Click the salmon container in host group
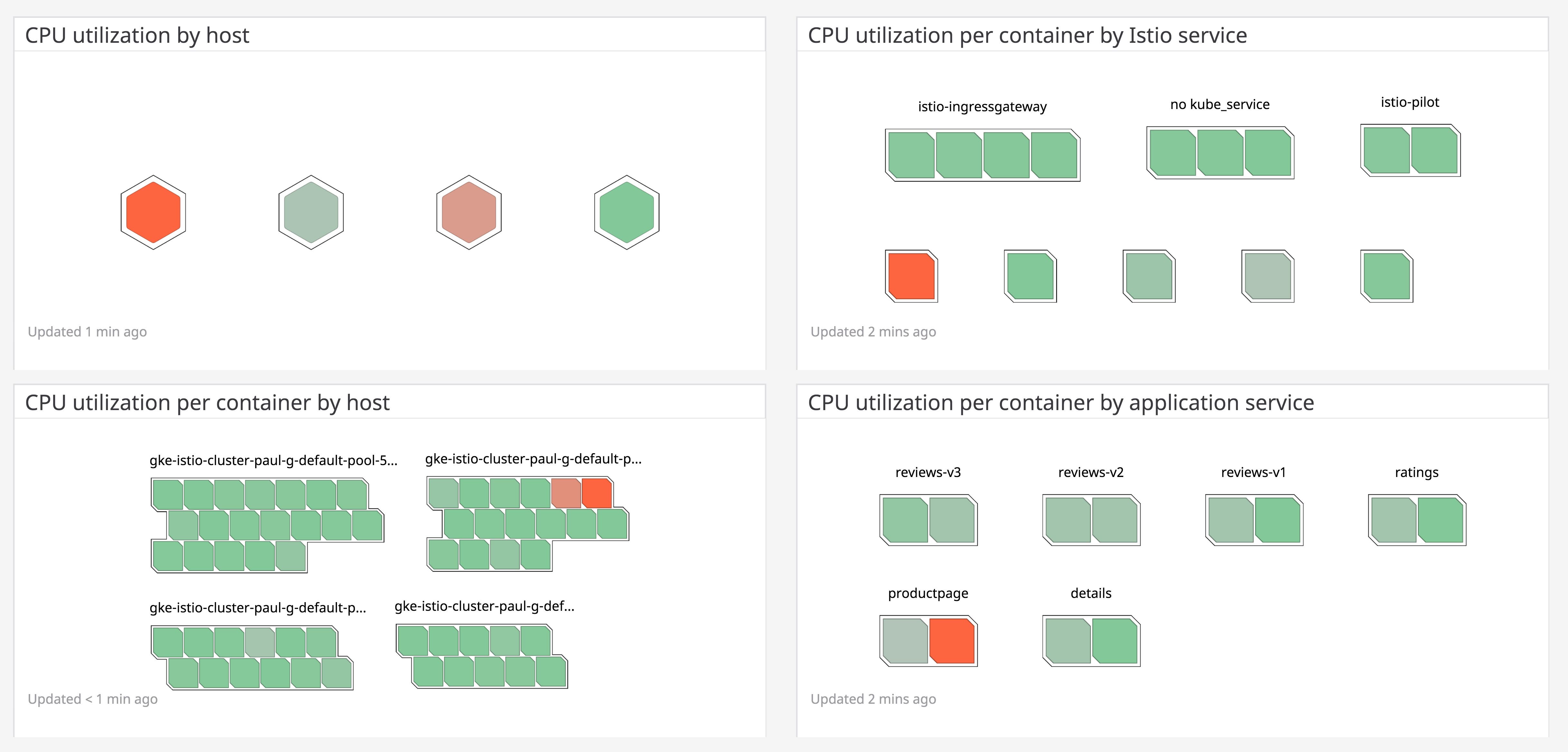This screenshot has width=1568, height=752. coord(565,493)
